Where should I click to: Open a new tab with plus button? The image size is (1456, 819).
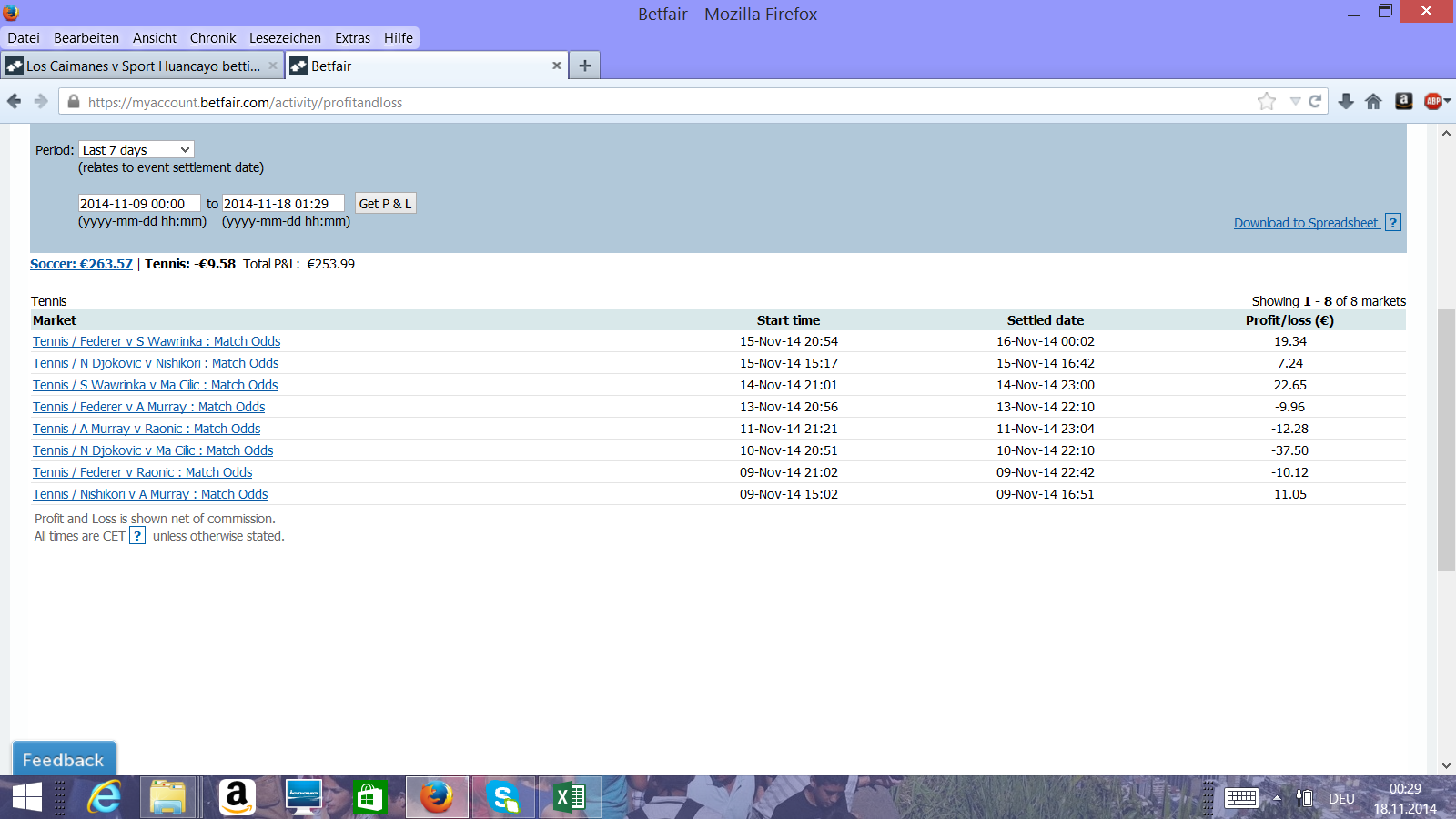point(585,66)
